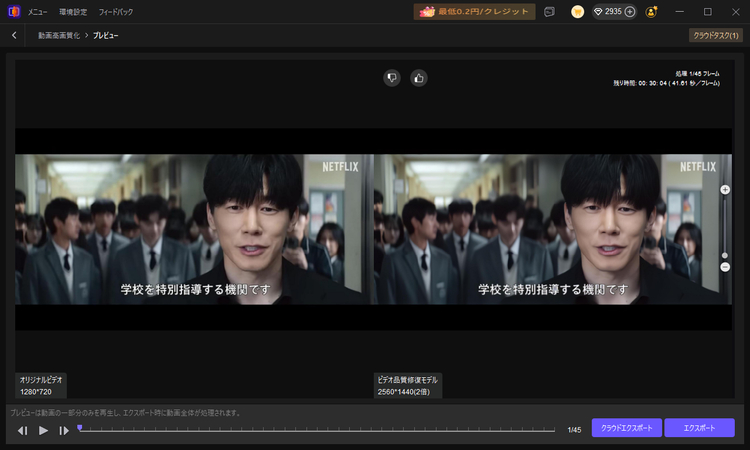Open the クラウドタスク(1) button
750x450 pixels.
tap(716, 35)
